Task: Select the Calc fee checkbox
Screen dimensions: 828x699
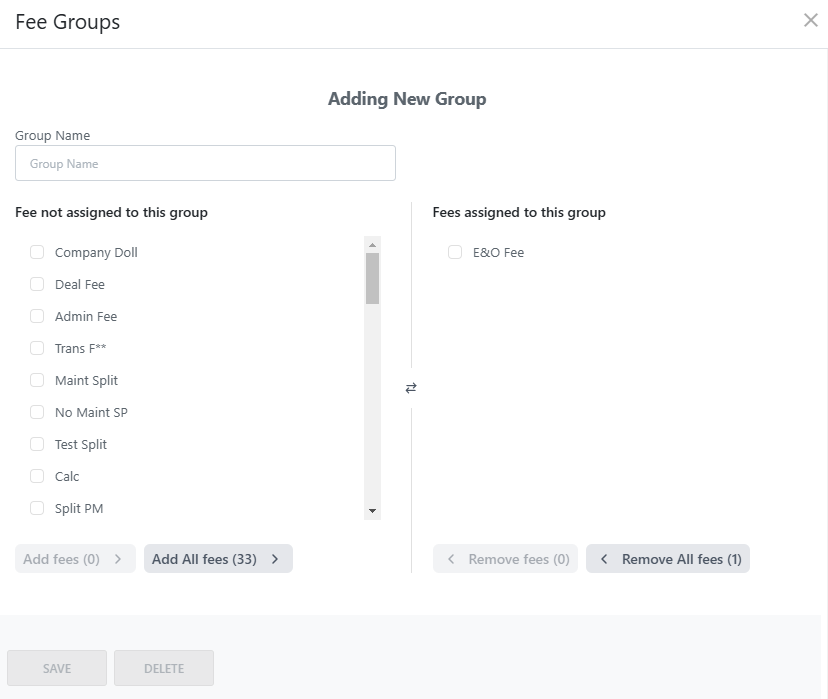Action: (x=37, y=476)
